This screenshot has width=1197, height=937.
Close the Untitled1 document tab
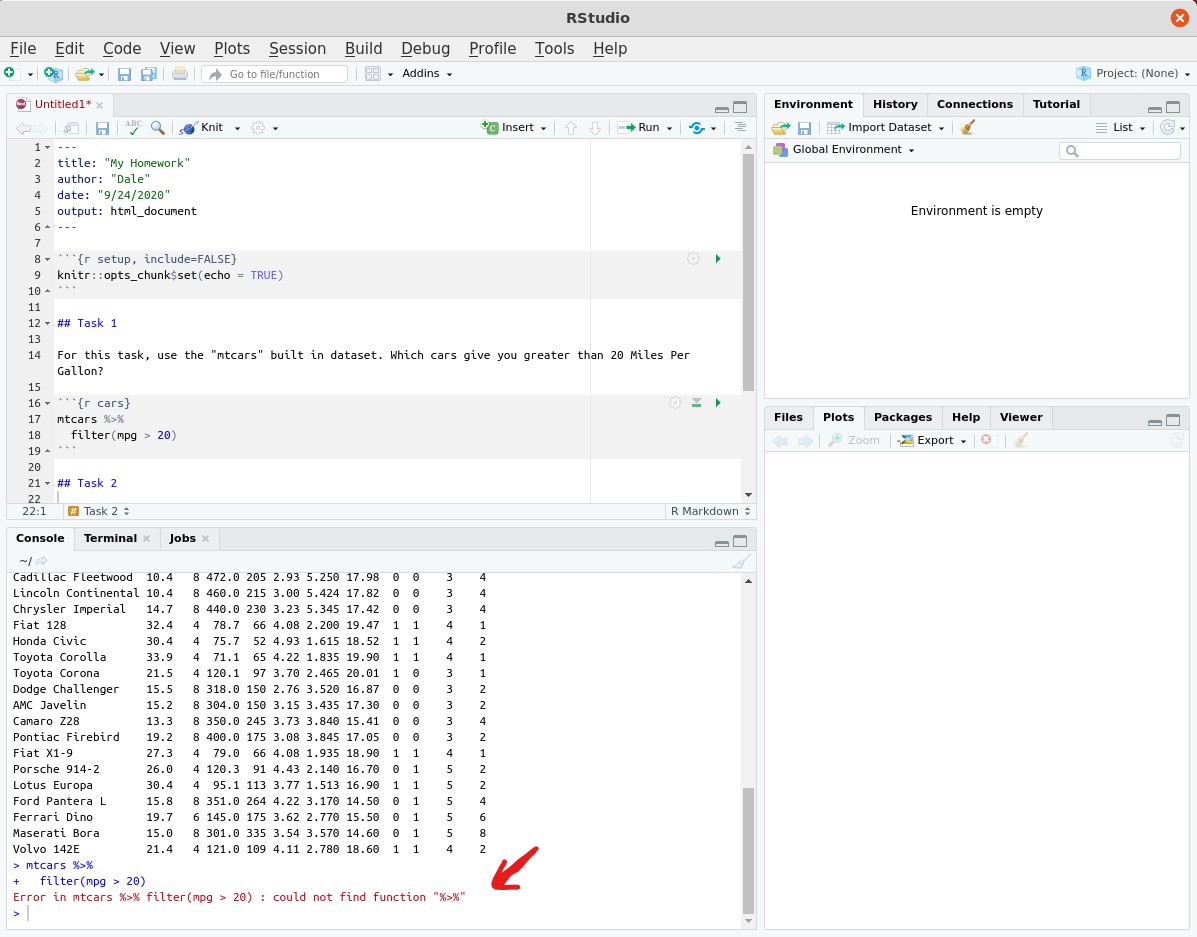(99, 105)
